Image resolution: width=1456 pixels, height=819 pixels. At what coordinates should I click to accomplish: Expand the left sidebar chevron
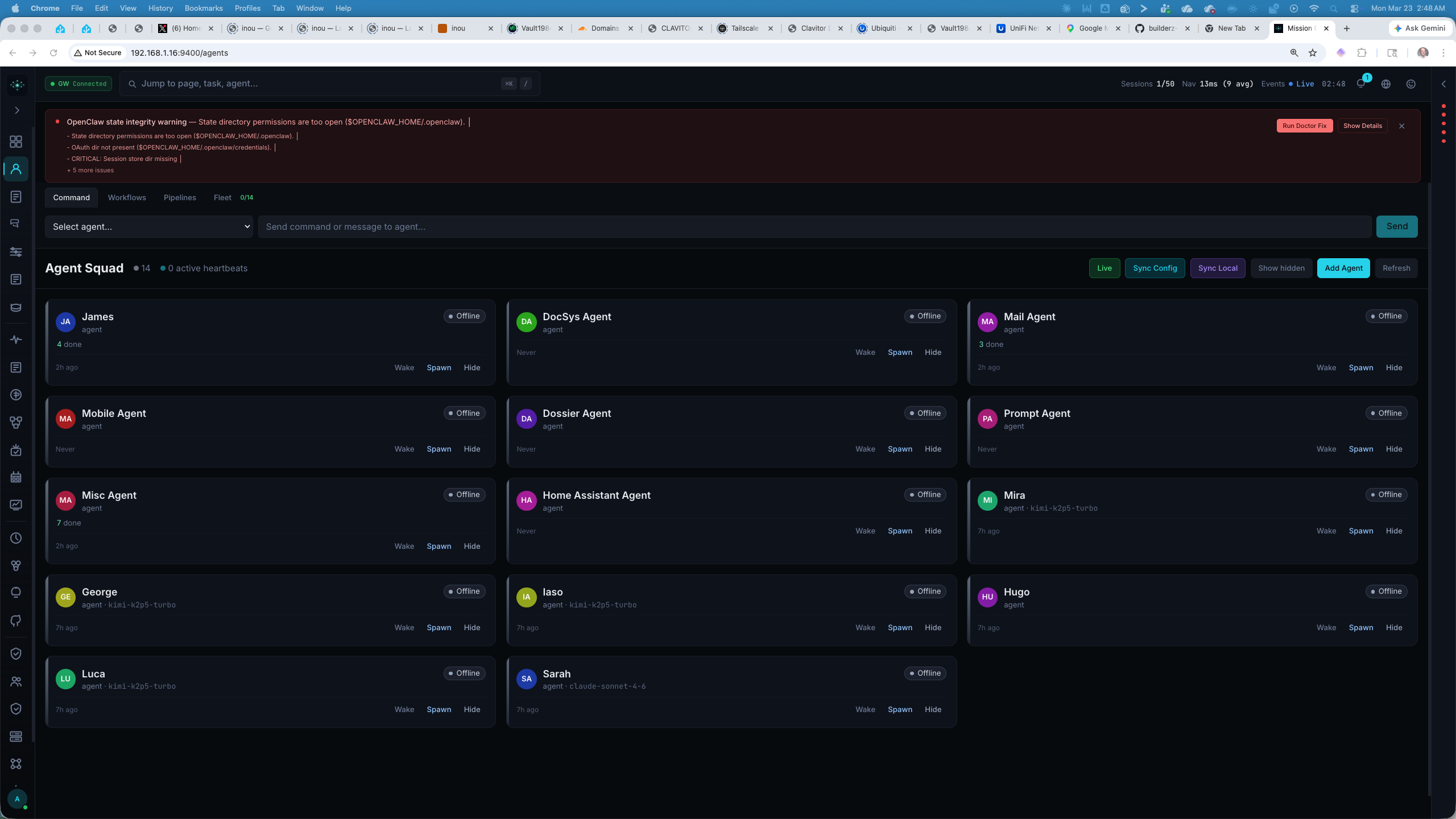(17, 110)
